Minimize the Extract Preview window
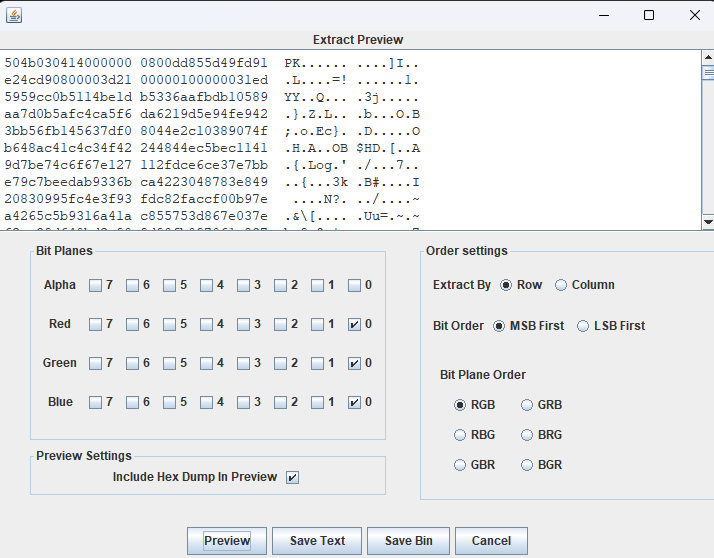Viewport: 714px width, 558px height. coord(604,15)
